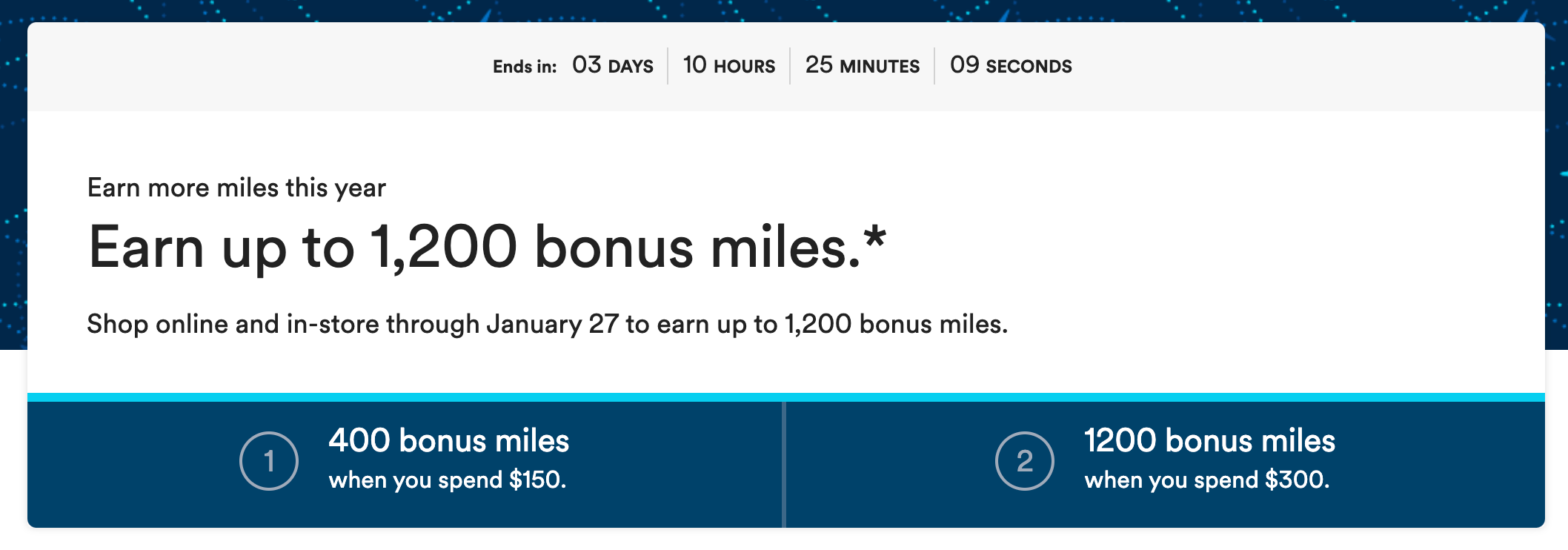Image resolution: width=1568 pixels, height=550 pixels.
Task: Click the 'when you spend $300' text
Action: tap(1207, 480)
